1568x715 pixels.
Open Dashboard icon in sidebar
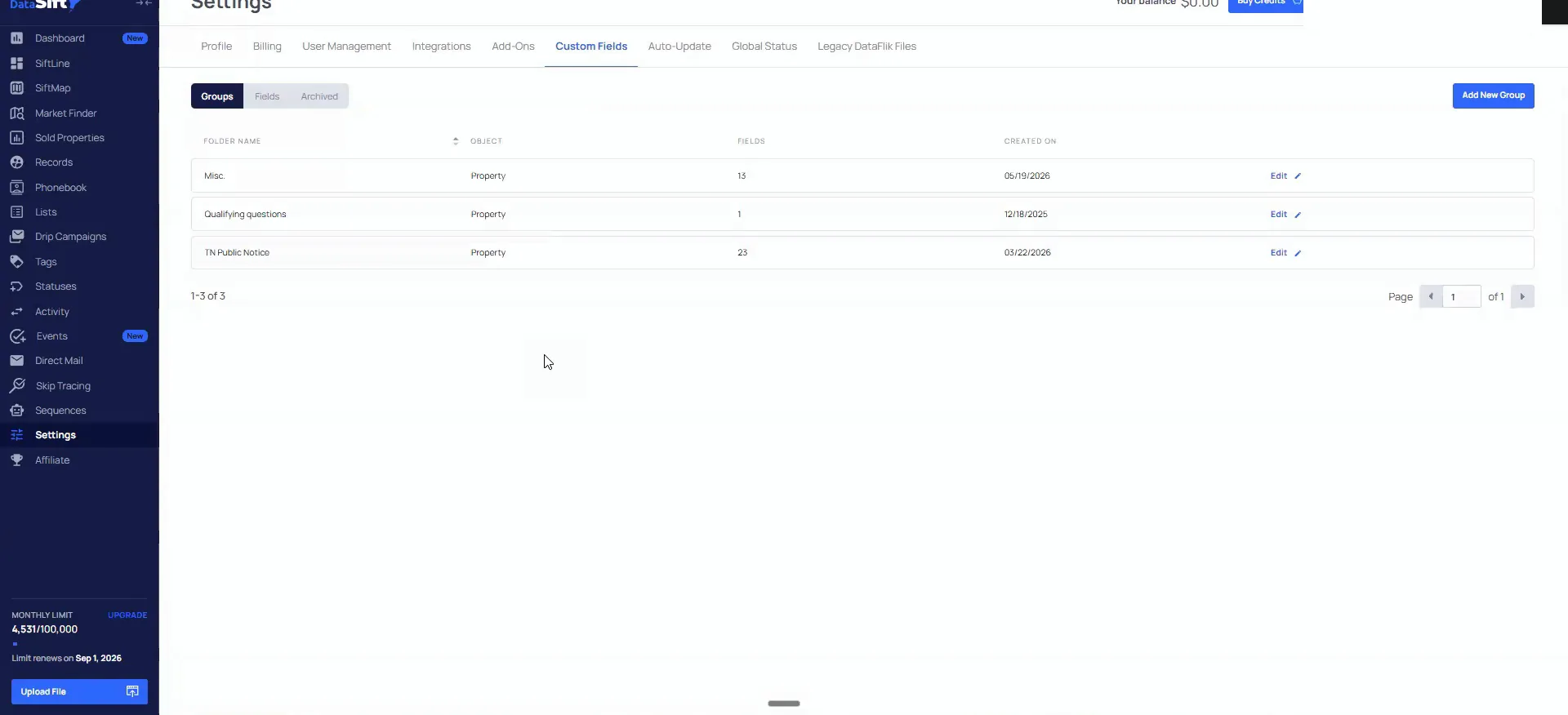[16, 38]
